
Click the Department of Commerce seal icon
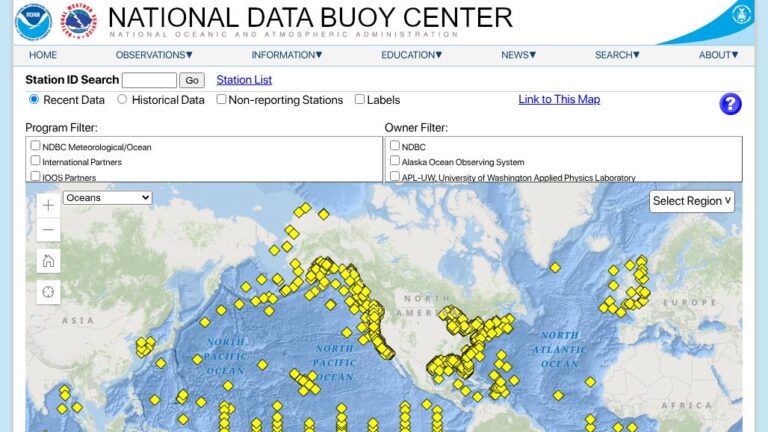[x=741, y=15]
